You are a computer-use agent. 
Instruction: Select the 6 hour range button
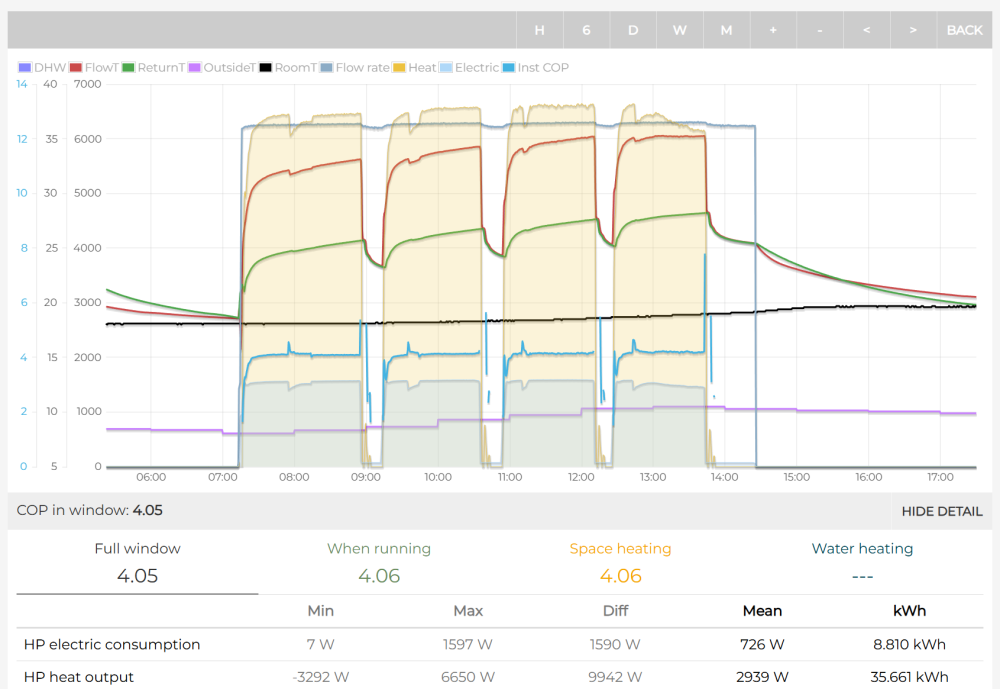tap(586, 30)
